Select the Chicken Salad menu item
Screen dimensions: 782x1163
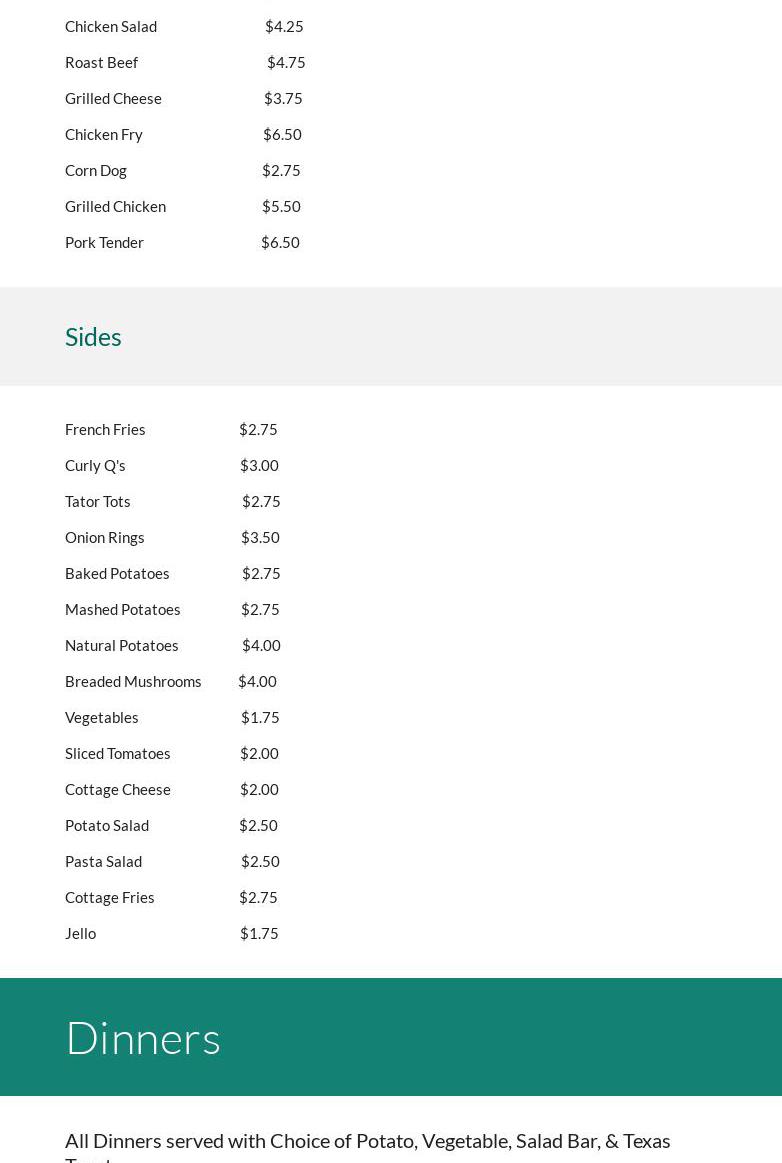(111, 27)
